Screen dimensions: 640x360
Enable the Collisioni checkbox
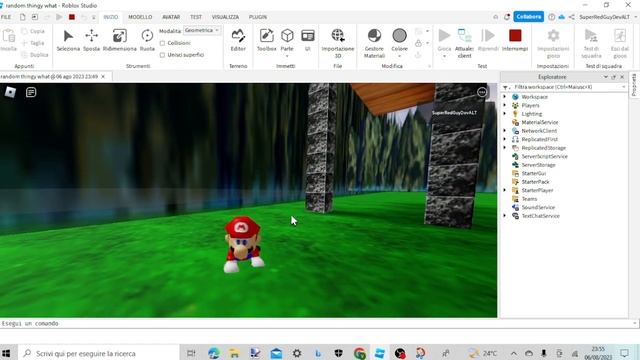pyautogui.click(x=162, y=43)
